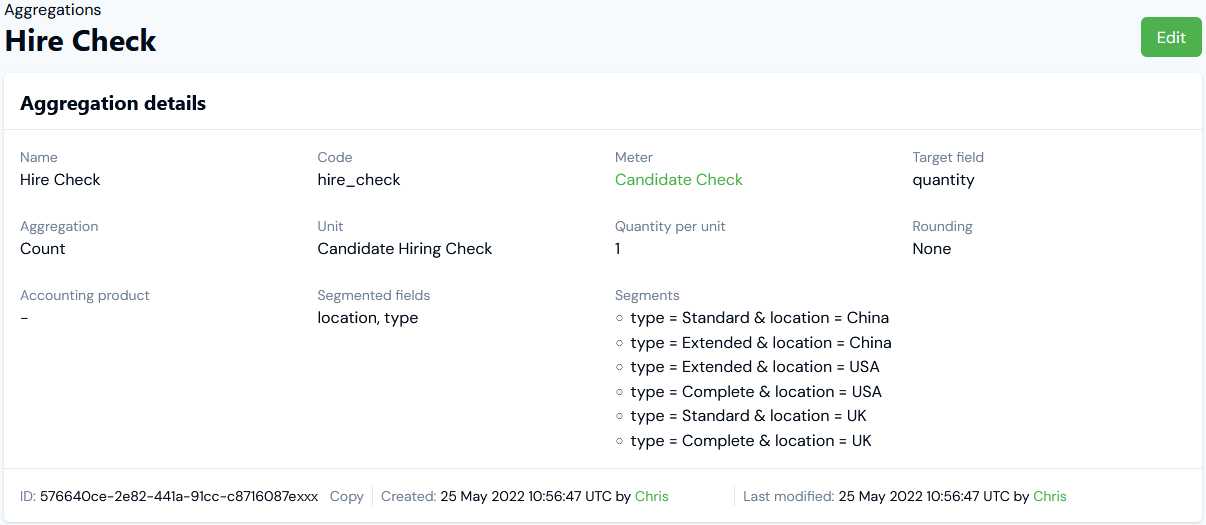Select the Extended & China segment entry
This screenshot has height=525, width=1206.
click(760, 343)
